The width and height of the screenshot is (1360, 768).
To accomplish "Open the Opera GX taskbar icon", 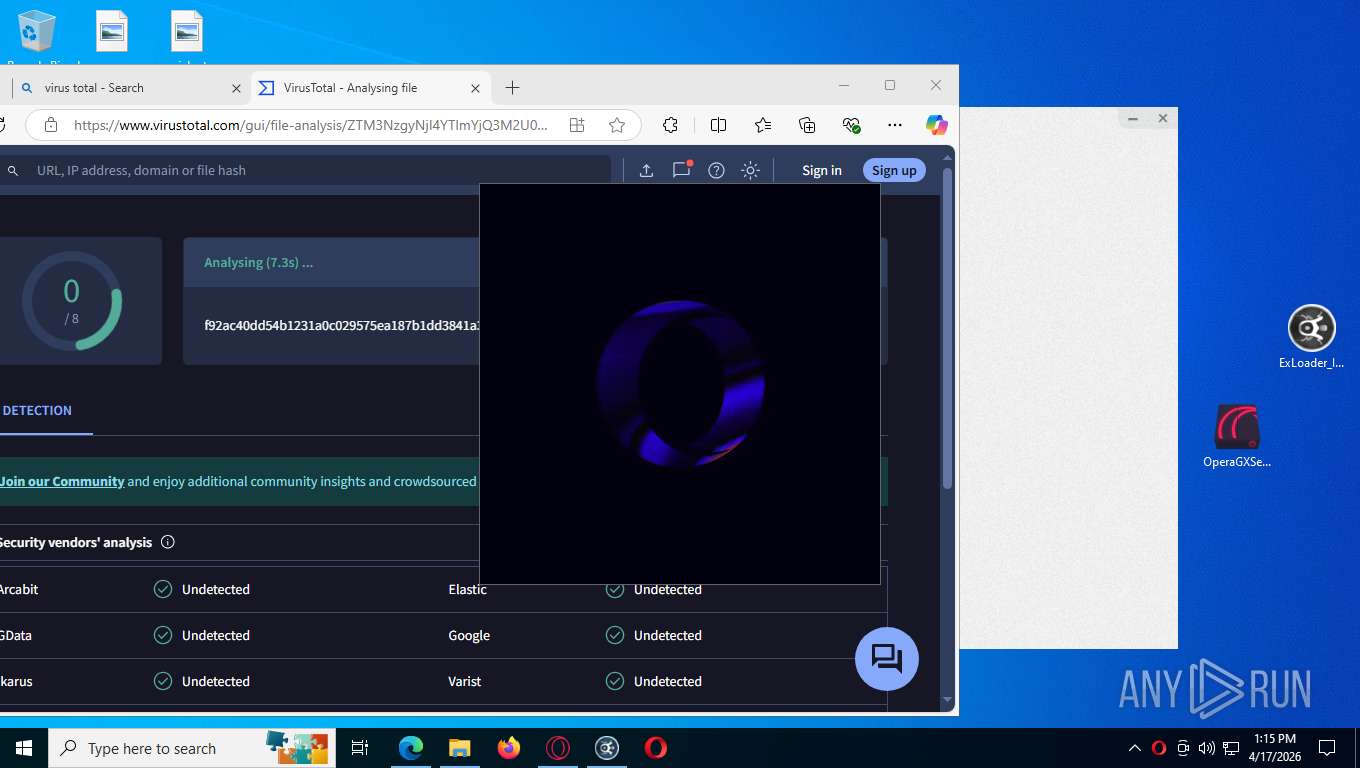I will 558,748.
